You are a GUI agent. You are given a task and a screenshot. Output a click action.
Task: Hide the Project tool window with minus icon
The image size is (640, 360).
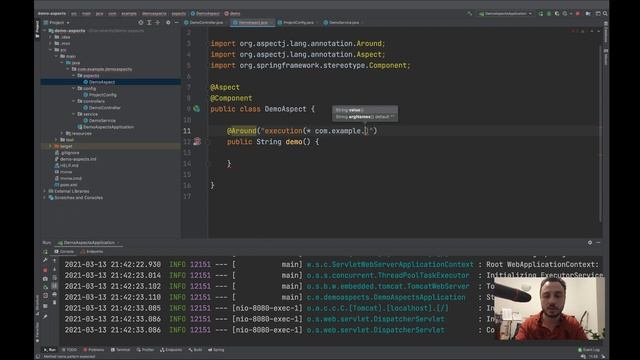click(x=176, y=22)
